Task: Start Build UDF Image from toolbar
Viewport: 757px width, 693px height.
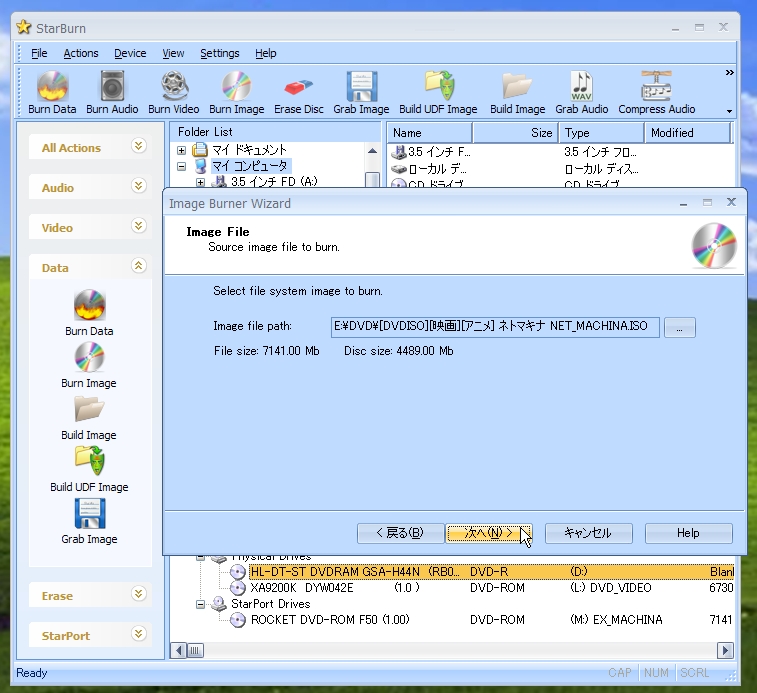Action: [x=438, y=92]
